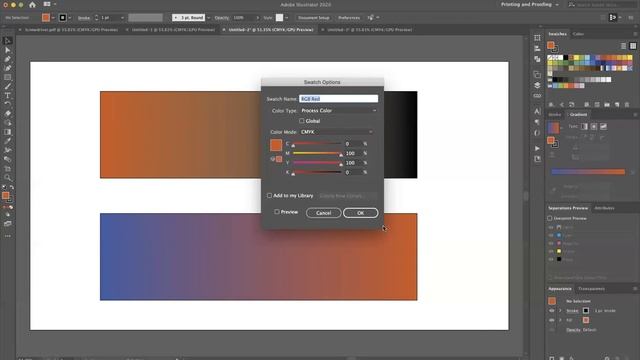
Task: Open the brush definition dropdown
Action: pos(209,18)
